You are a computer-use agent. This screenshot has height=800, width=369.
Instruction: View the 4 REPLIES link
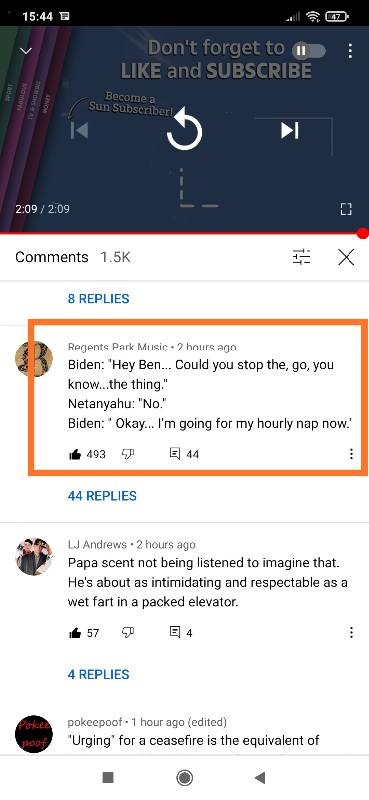click(x=99, y=674)
